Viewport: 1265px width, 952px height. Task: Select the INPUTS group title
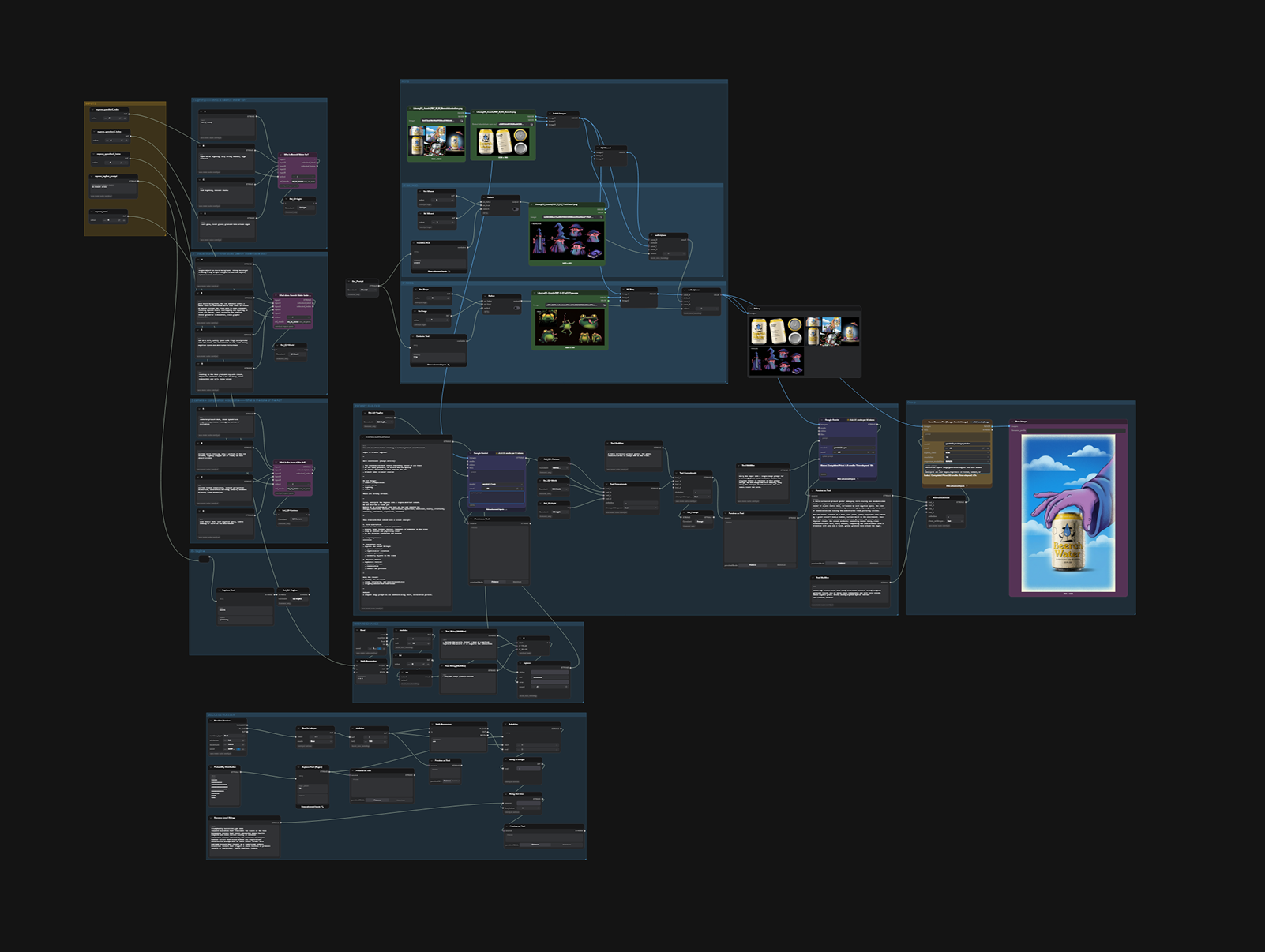(x=92, y=103)
